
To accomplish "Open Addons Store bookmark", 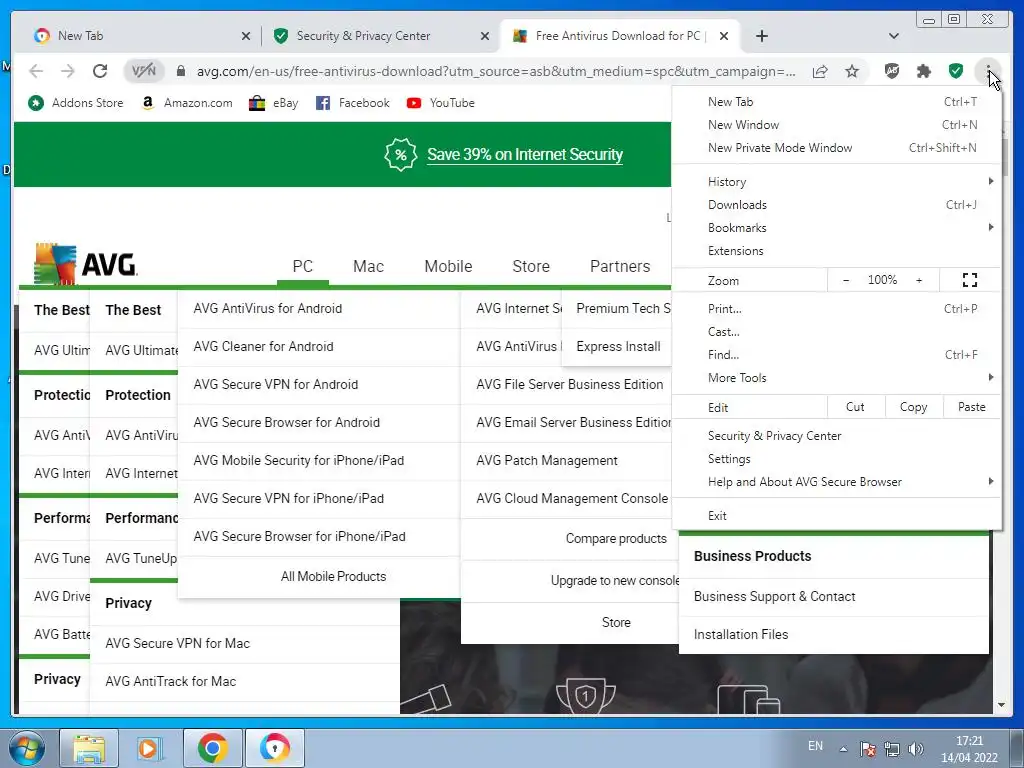I will [76, 103].
